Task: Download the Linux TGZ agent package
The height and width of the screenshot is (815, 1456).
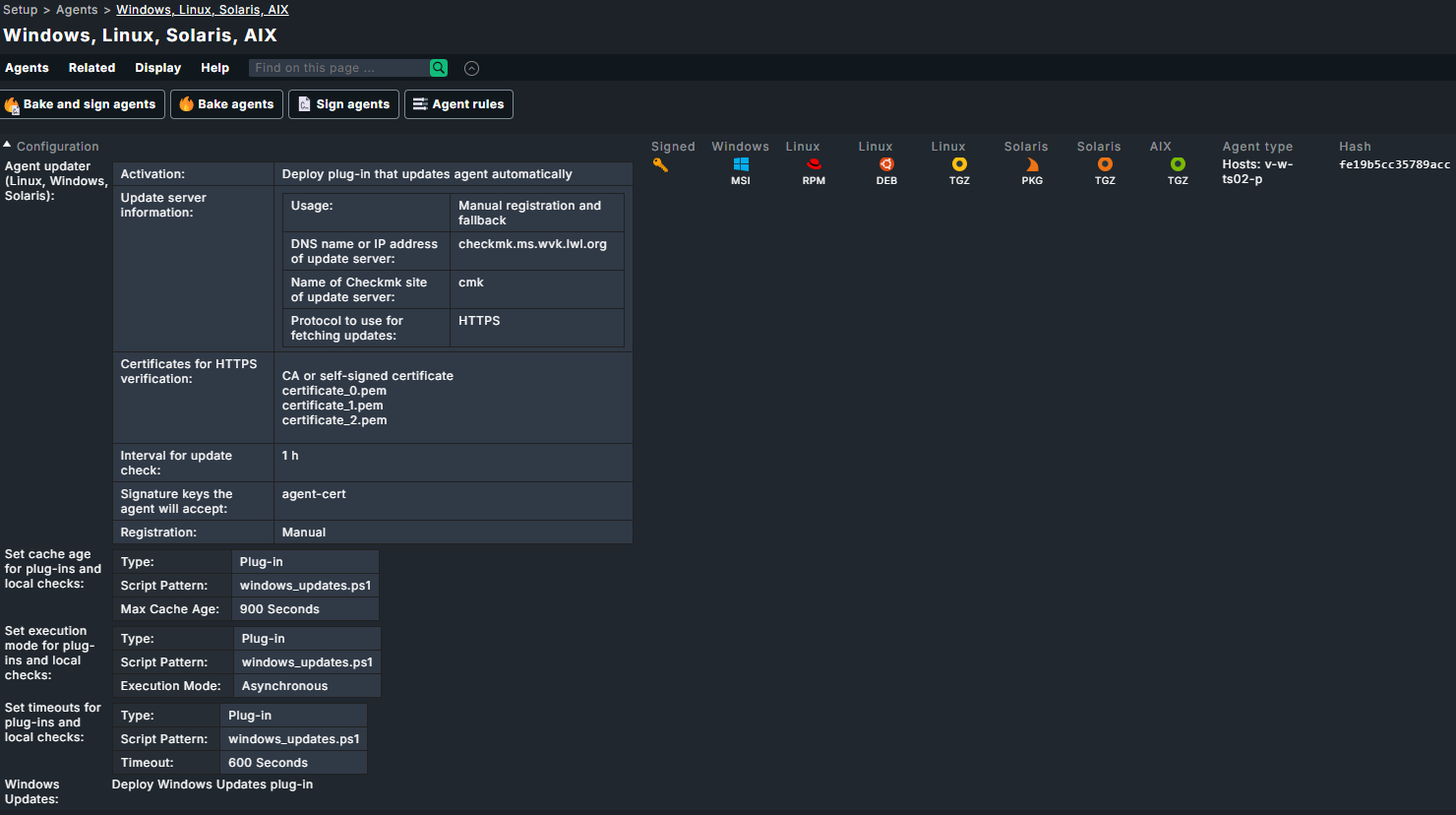Action: (x=959, y=171)
